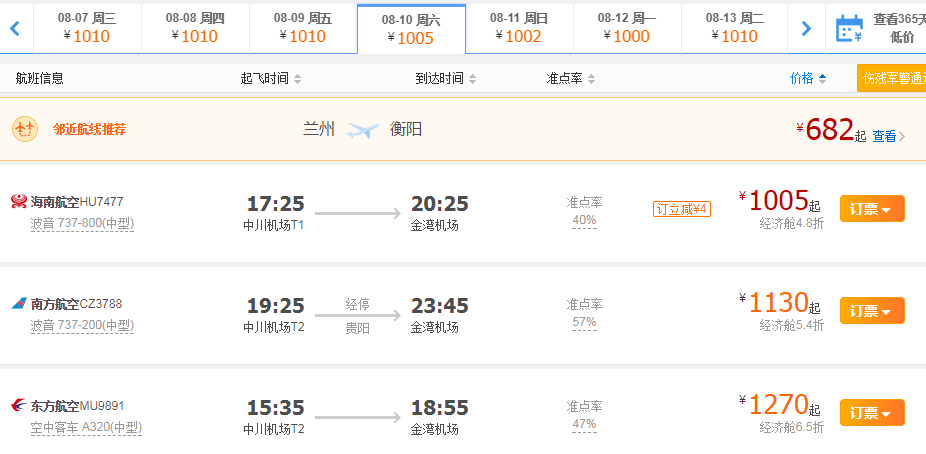
Task: Click the 订立减¥4 discount tag
Action: click(x=682, y=209)
